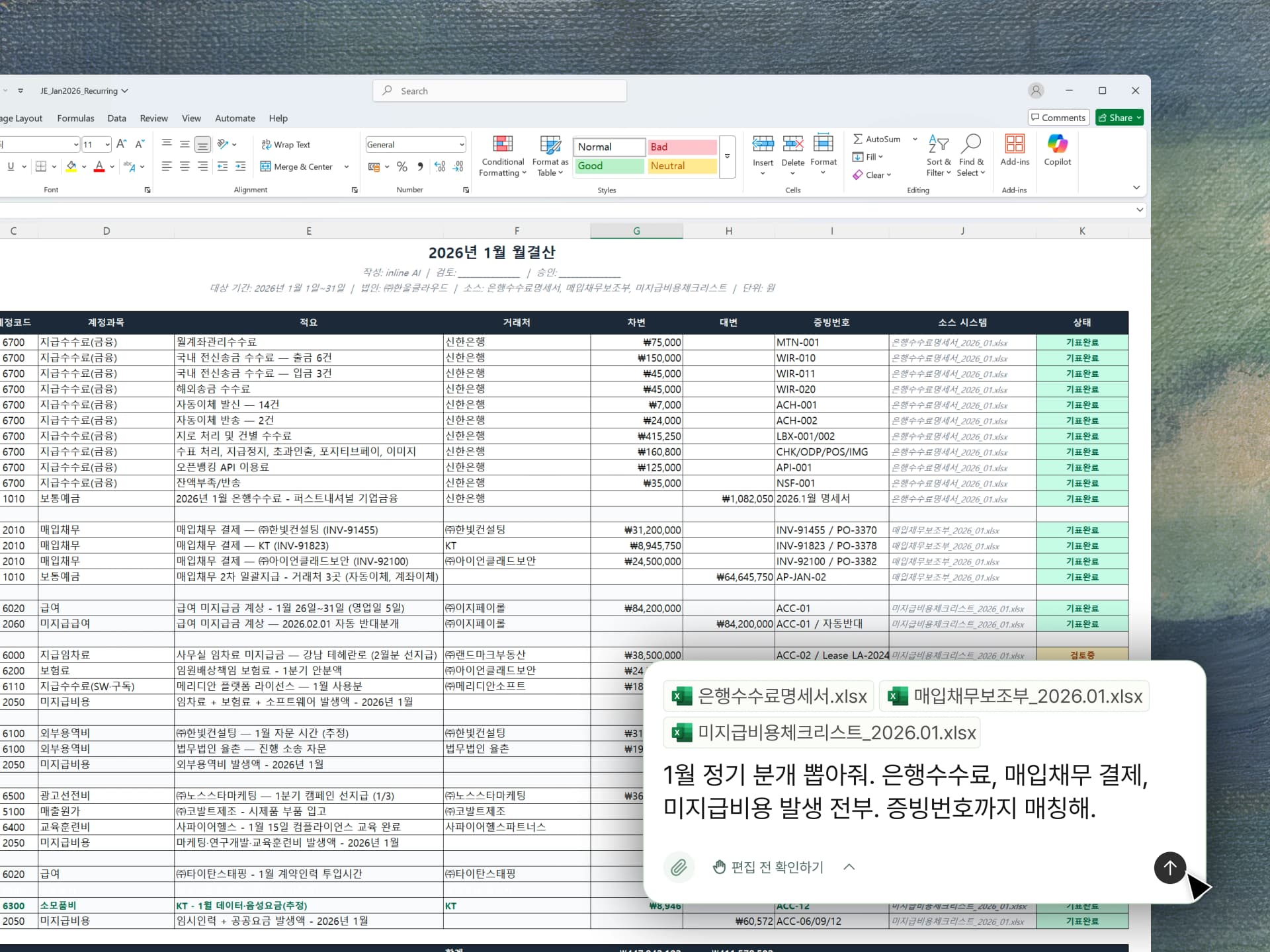Click the Insert cells icon
1270x952 pixels.
click(x=762, y=144)
